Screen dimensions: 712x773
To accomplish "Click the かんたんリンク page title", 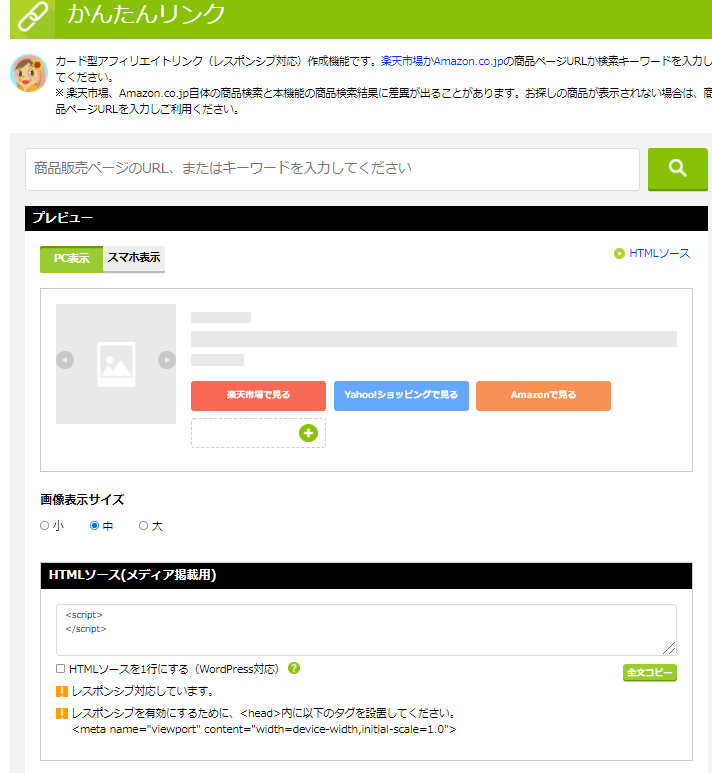I will point(146,14).
